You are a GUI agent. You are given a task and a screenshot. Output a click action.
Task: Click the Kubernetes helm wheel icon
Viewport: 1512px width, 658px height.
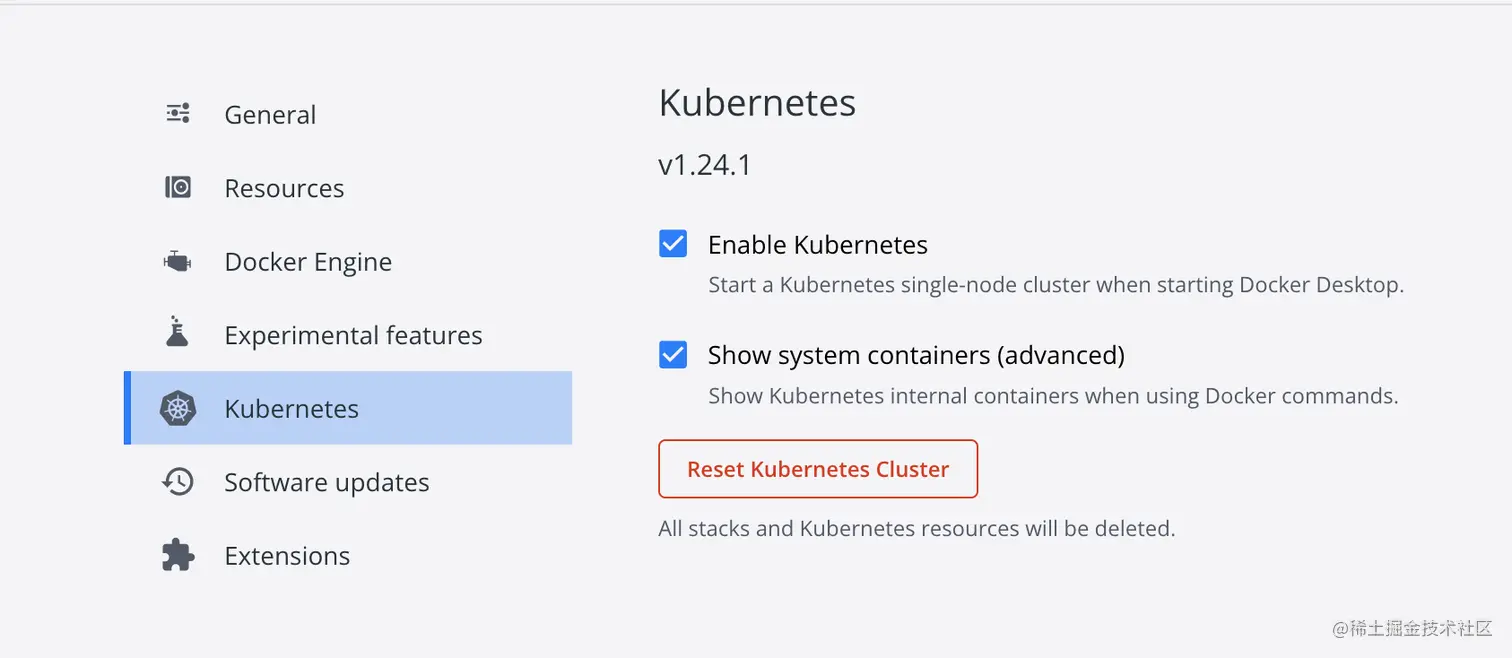click(178, 408)
